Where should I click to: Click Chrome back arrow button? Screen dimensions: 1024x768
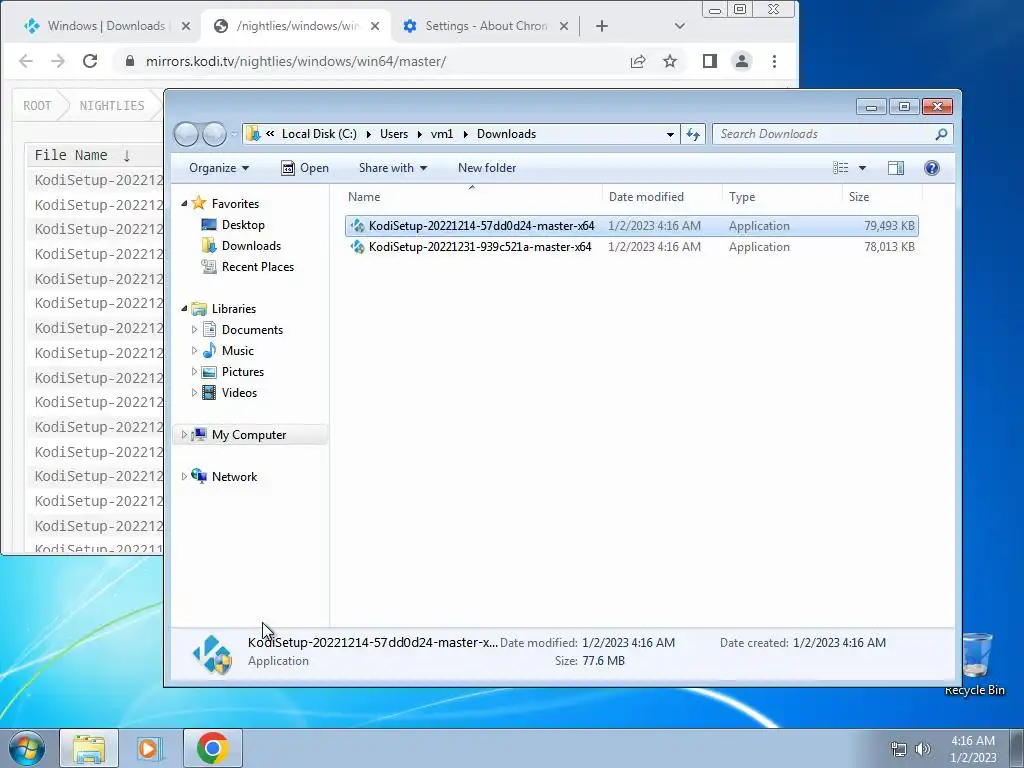[26, 61]
